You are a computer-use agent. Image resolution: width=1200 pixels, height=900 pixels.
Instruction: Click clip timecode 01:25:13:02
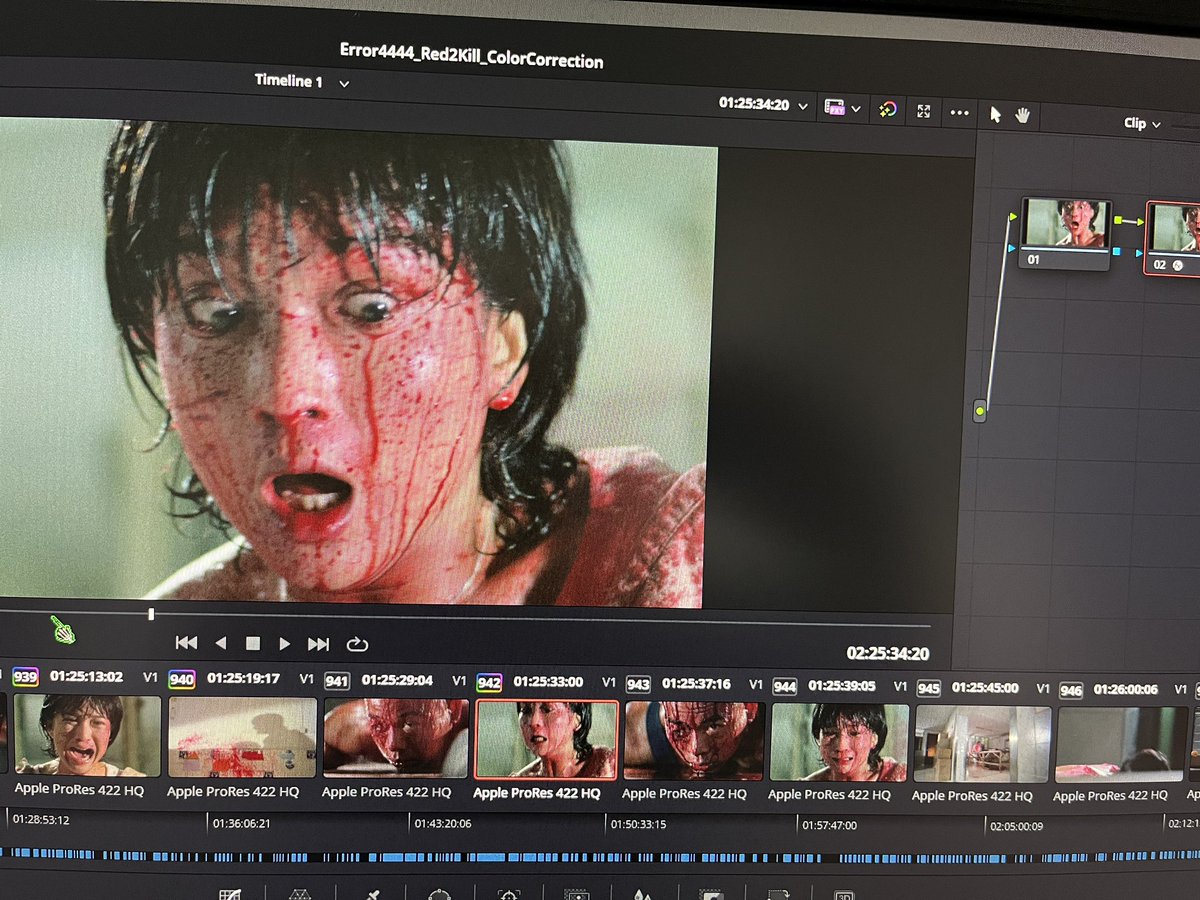[86, 677]
